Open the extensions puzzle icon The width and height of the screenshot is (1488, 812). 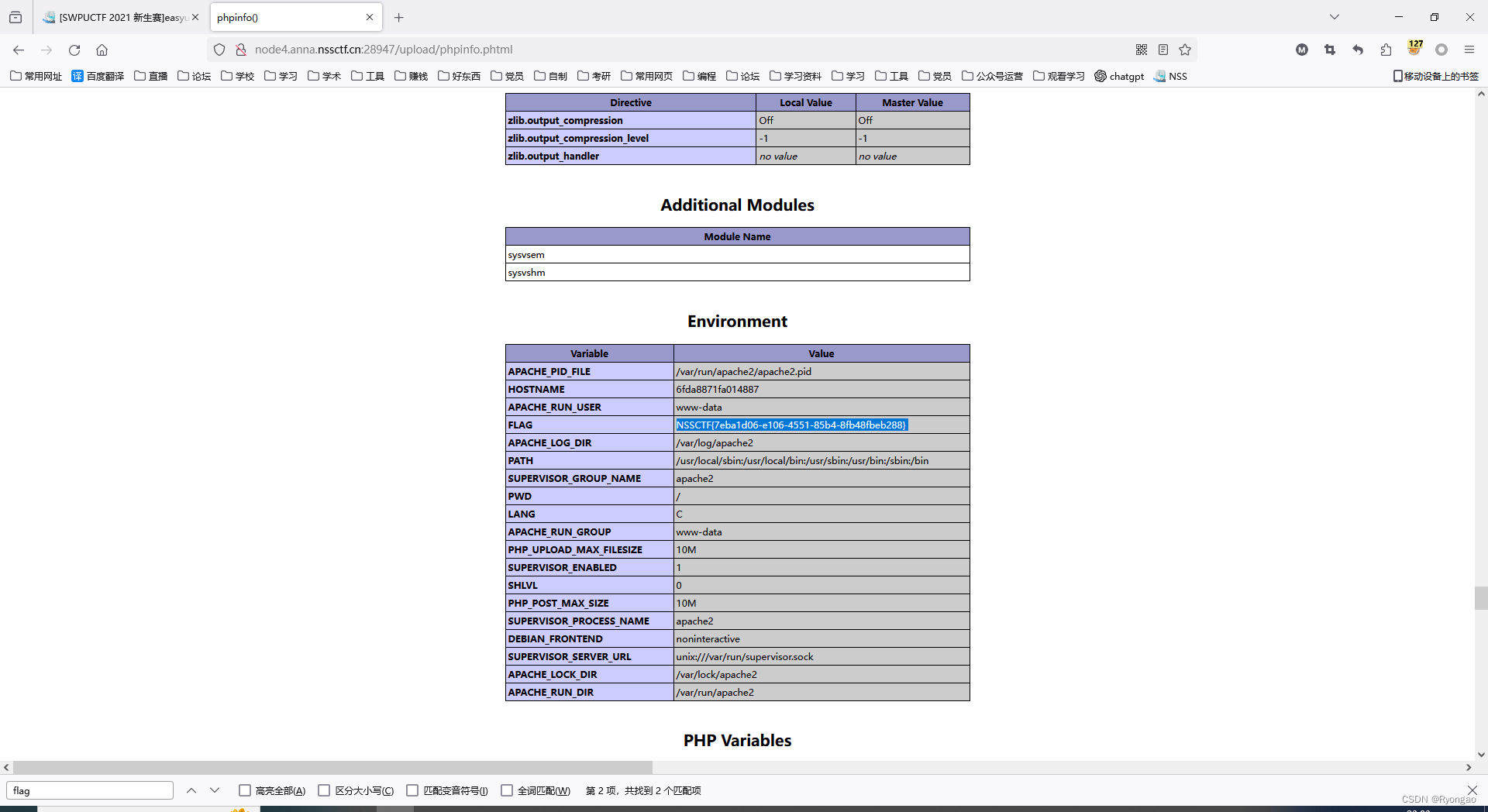pyautogui.click(x=1386, y=50)
